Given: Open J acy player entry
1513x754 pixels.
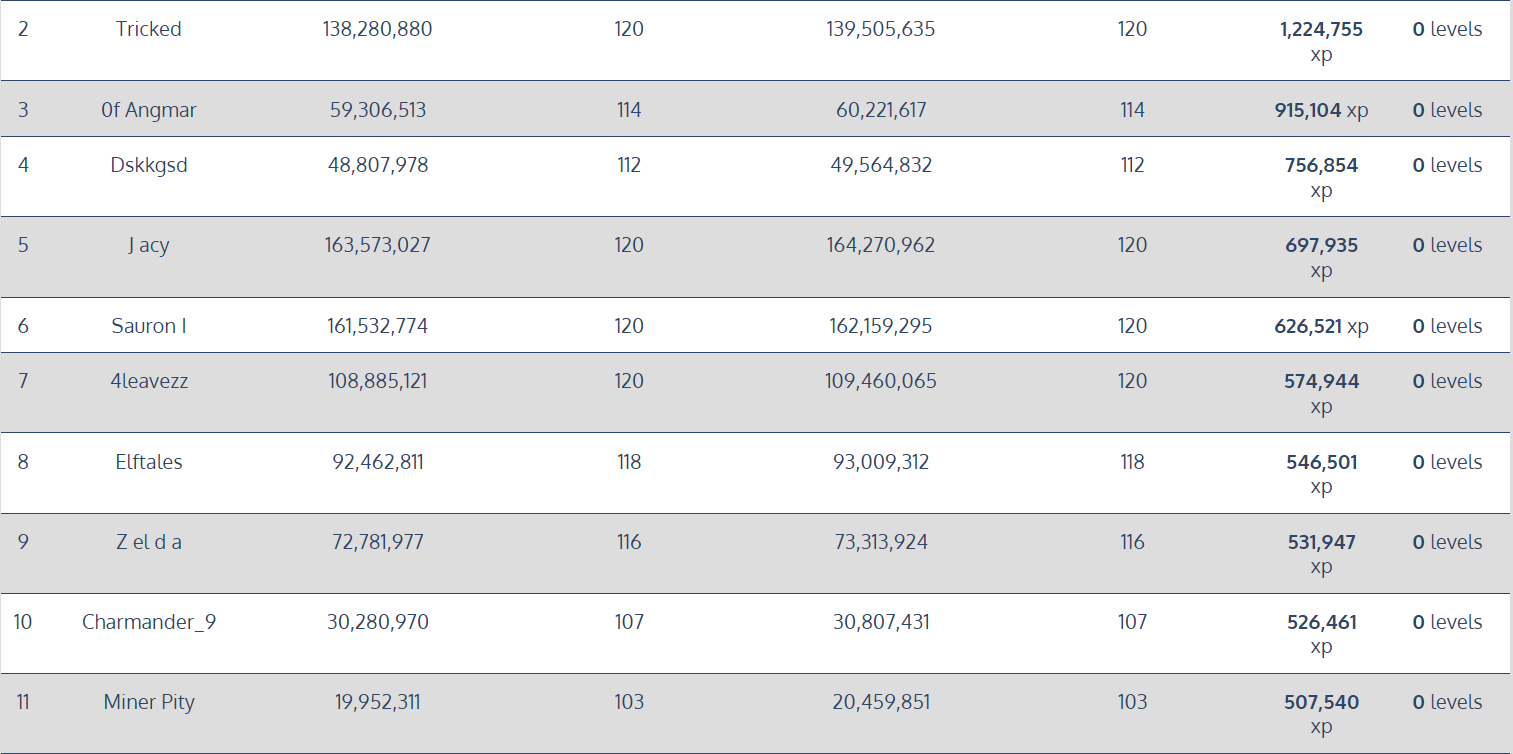Looking at the screenshot, I should tap(149, 245).
